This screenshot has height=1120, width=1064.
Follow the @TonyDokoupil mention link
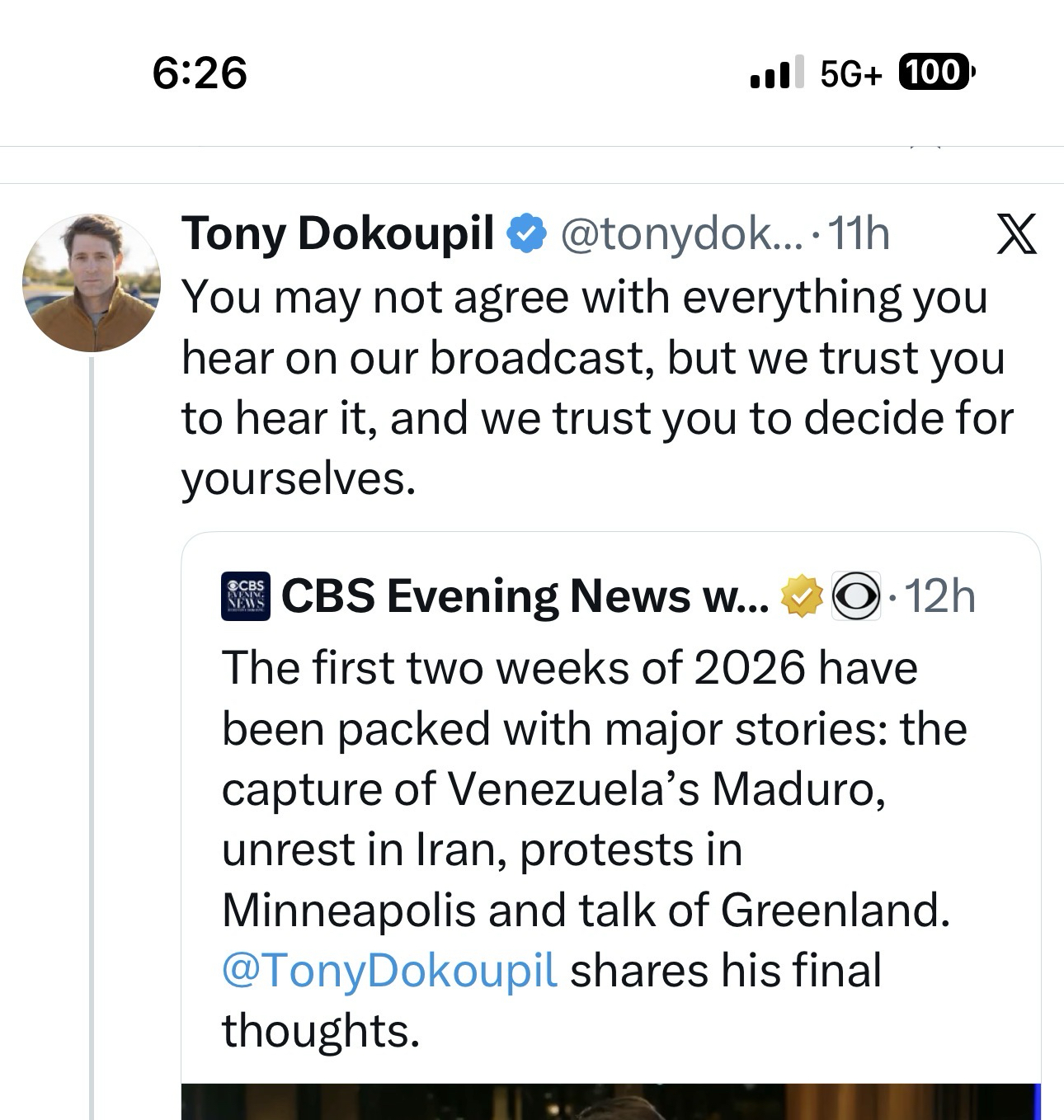click(389, 970)
